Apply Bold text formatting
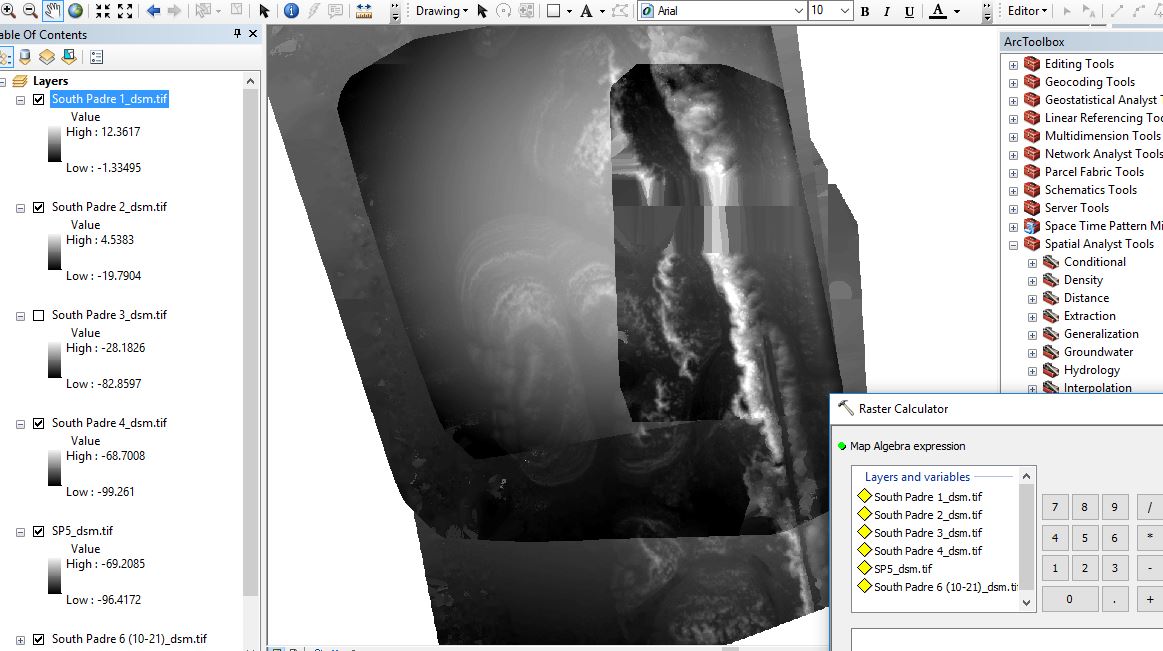 coord(865,11)
